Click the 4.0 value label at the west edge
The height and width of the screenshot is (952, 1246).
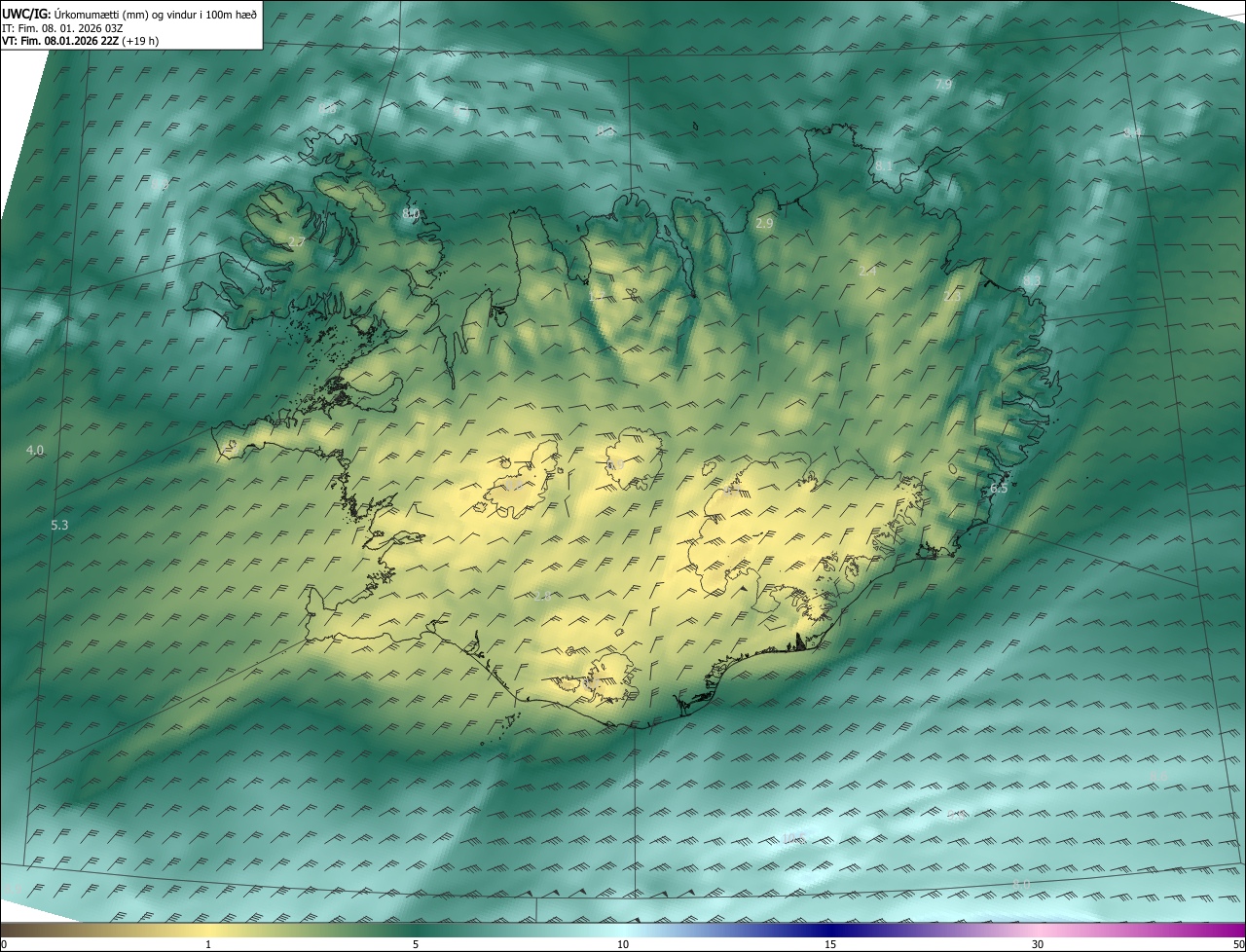click(x=35, y=450)
